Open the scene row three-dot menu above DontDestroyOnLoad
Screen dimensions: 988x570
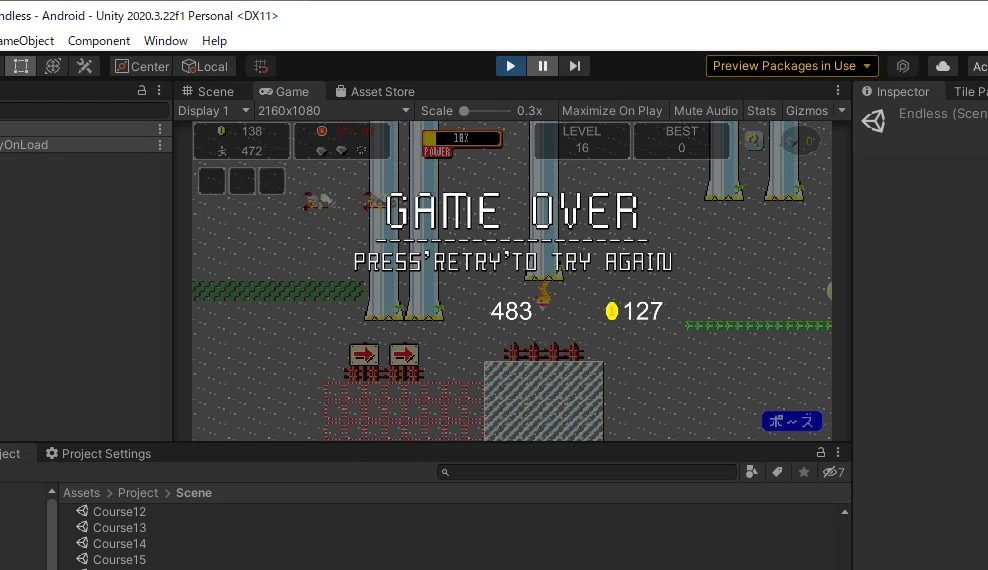pyautogui.click(x=160, y=128)
